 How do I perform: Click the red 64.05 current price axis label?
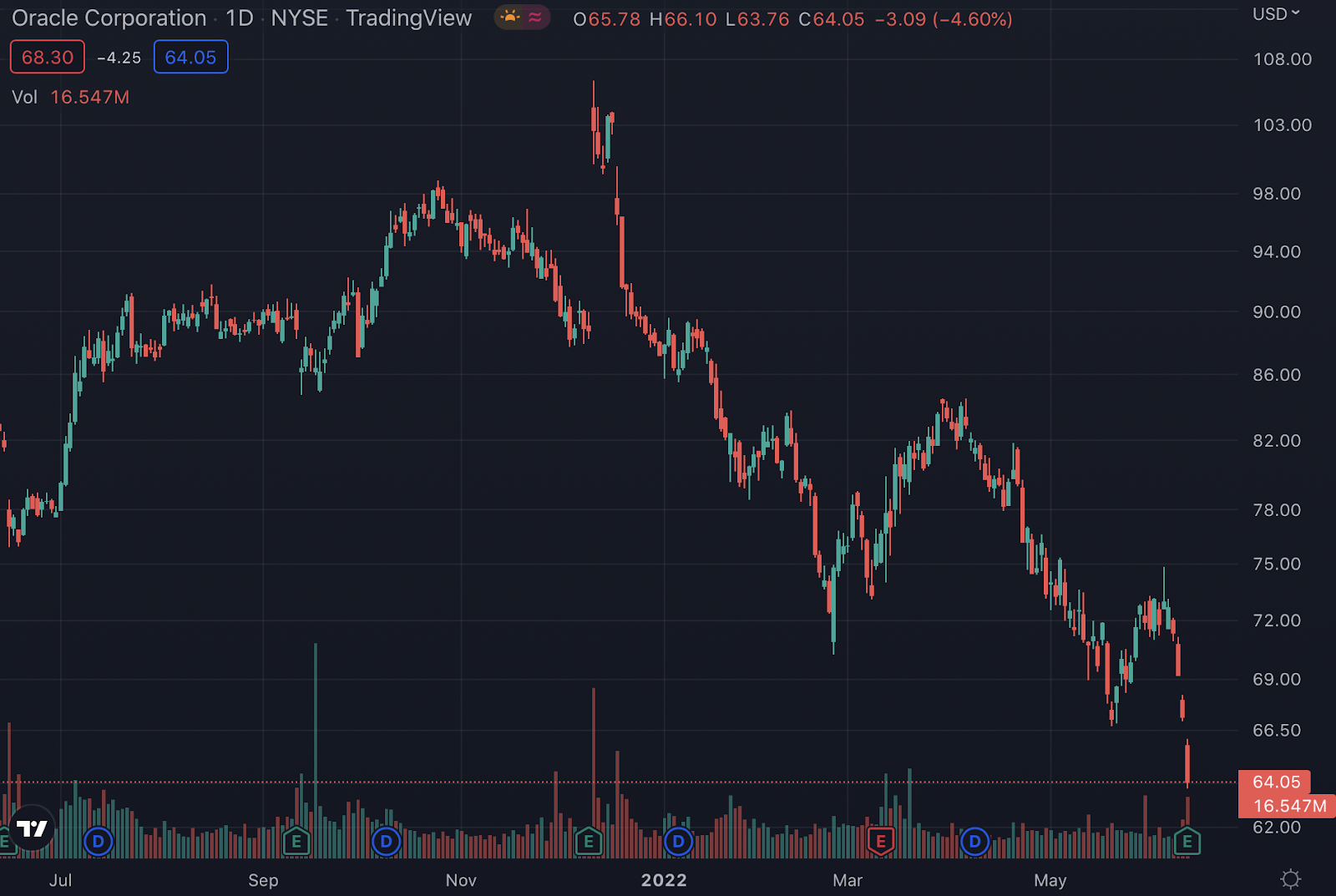point(1274,782)
